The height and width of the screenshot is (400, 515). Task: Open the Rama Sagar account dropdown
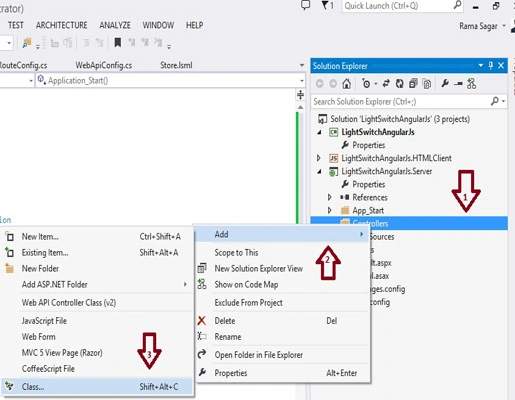[482, 26]
